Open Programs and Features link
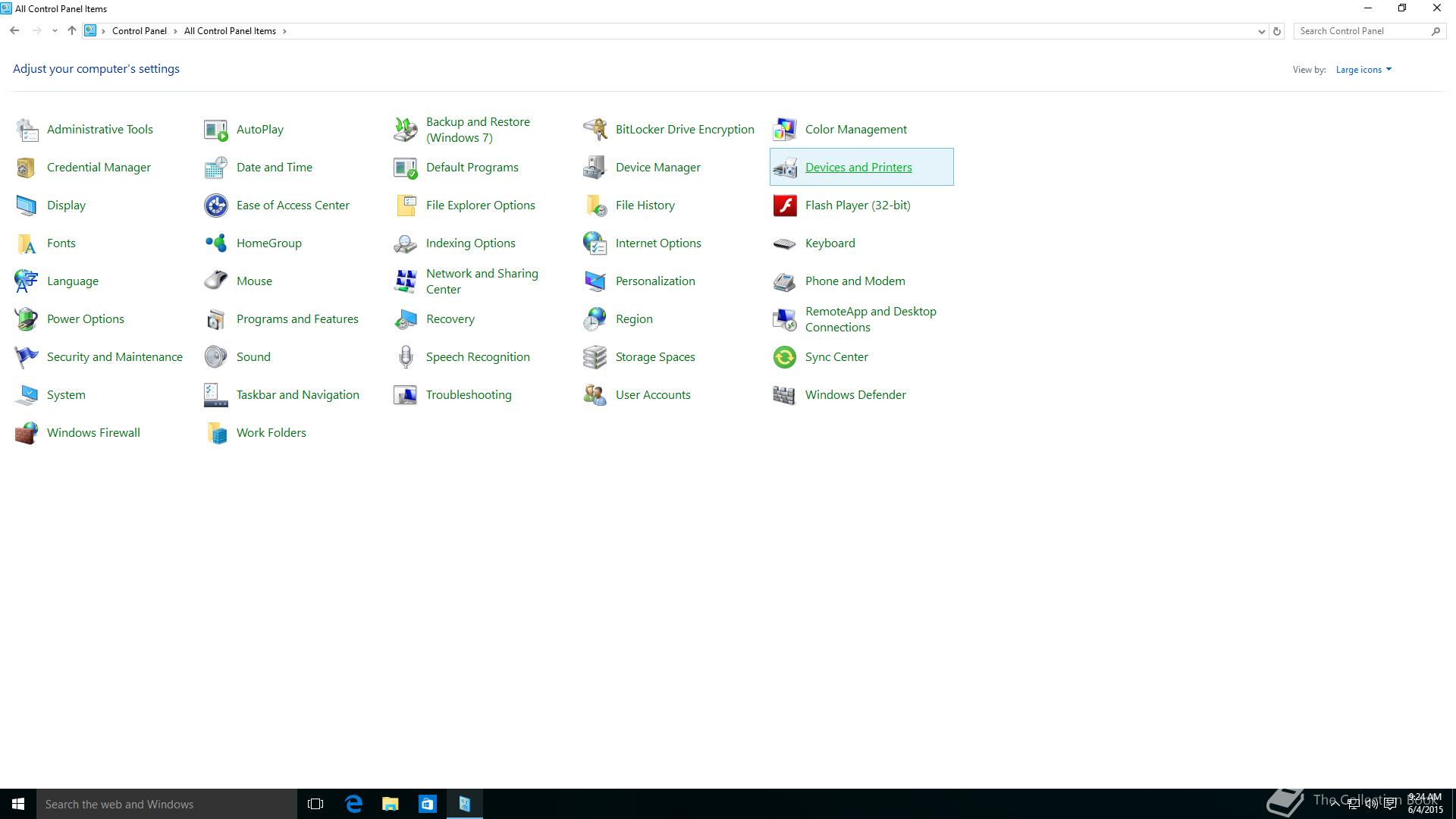 pyautogui.click(x=297, y=319)
